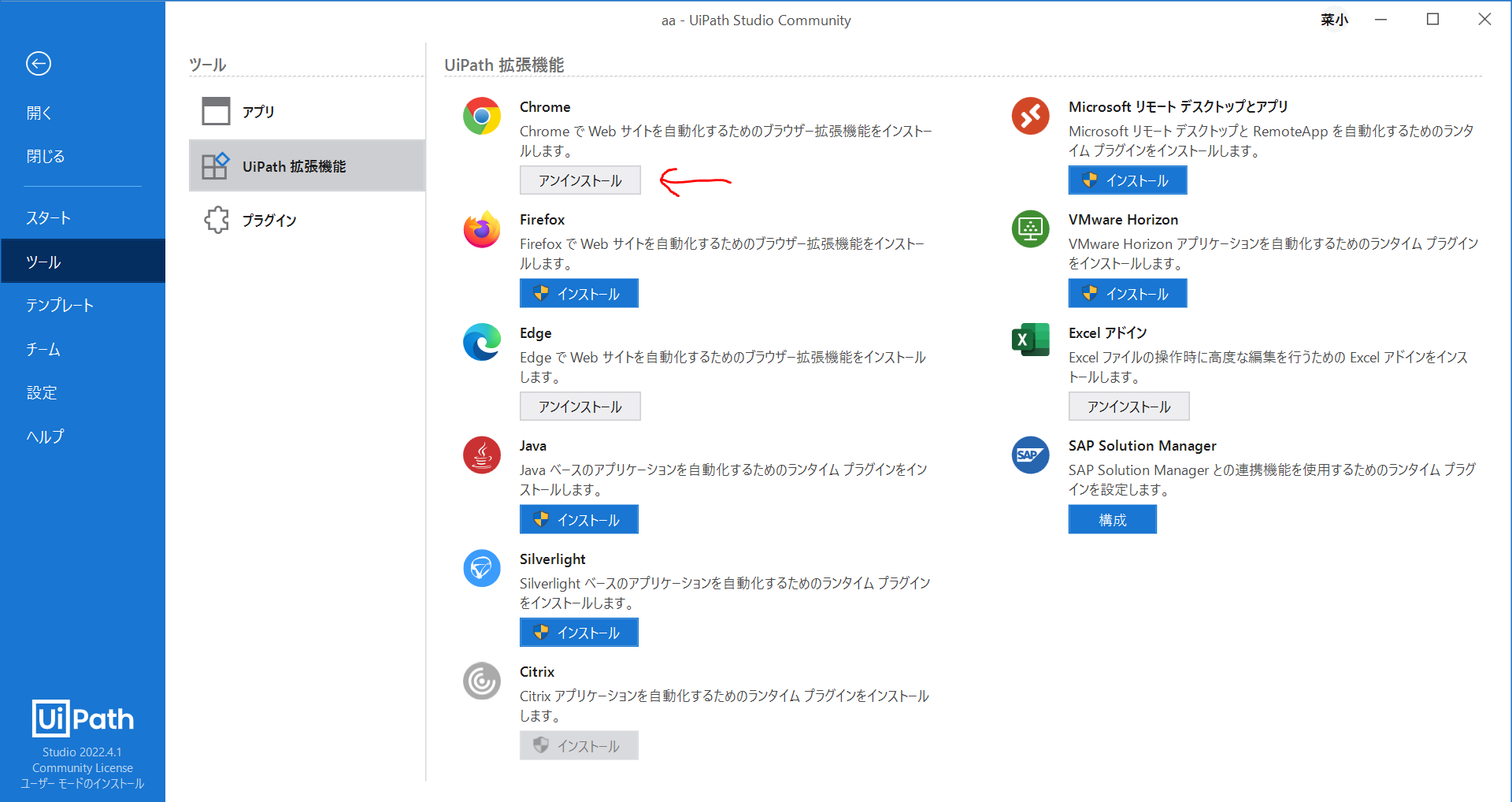Switch to the プラグイン tab
This screenshot has width=1512, height=802.
[x=307, y=220]
